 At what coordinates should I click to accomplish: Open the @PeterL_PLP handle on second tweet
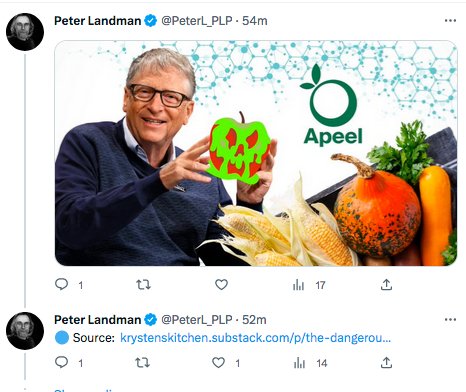coord(197,319)
